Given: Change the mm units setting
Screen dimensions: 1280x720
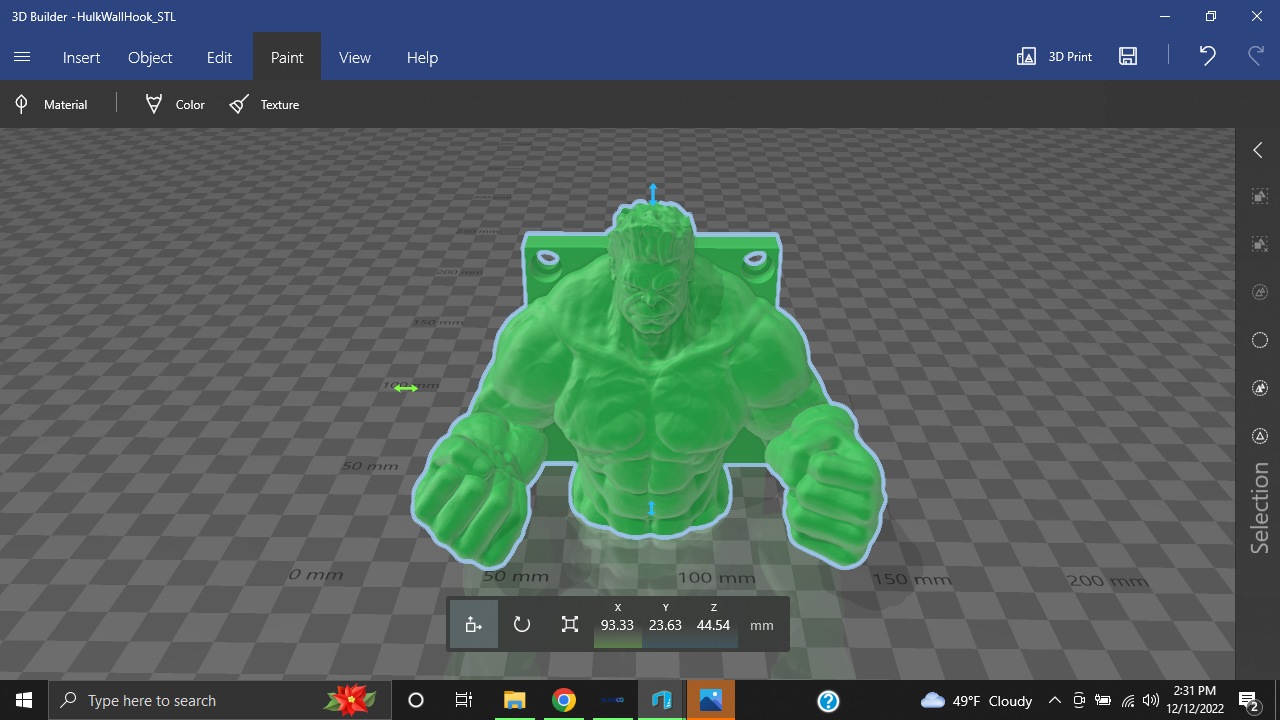Looking at the screenshot, I should pos(762,625).
